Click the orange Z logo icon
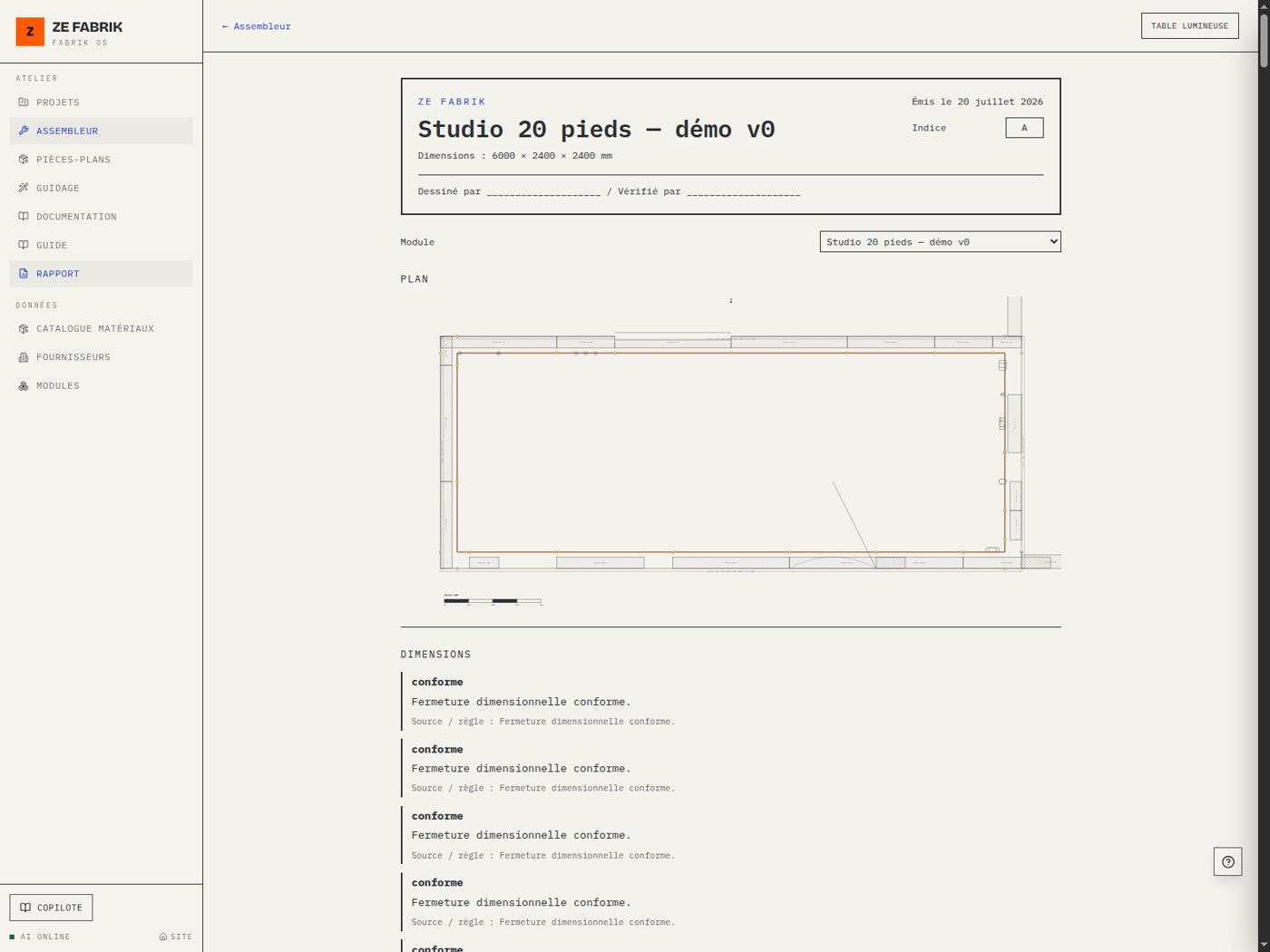1270x952 pixels. click(x=30, y=31)
